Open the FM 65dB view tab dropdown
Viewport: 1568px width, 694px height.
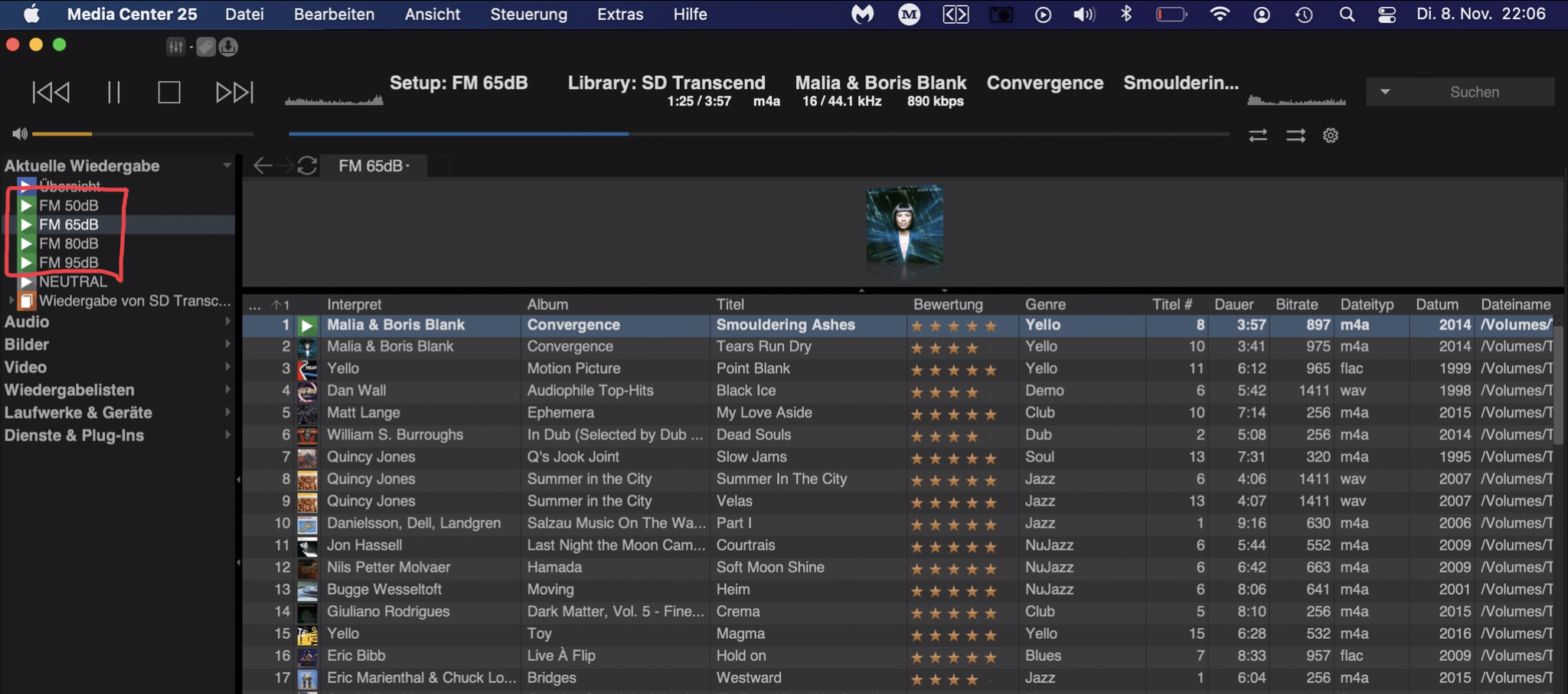coord(374,166)
